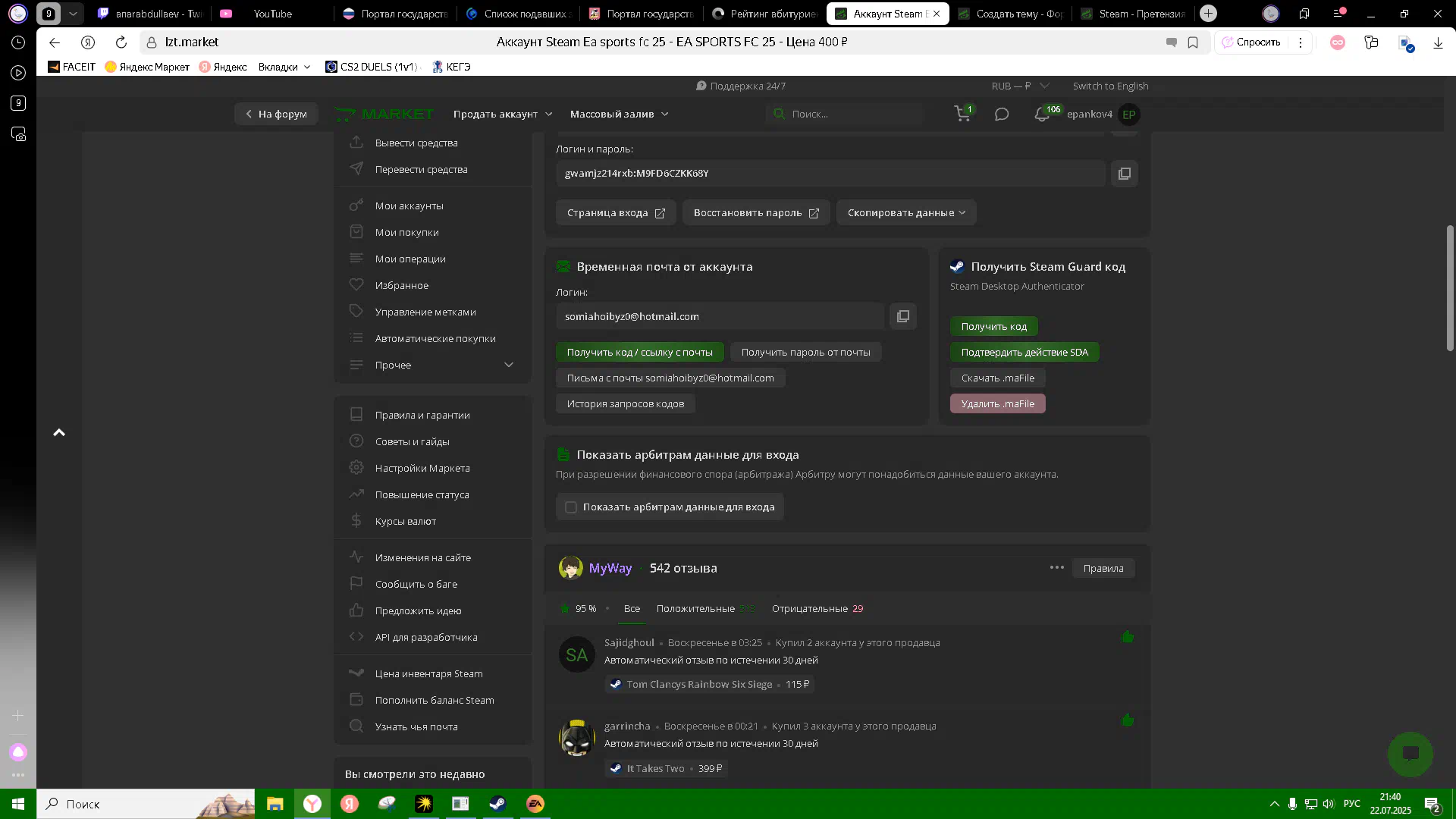Click the На форум back button
The image size is (1456, 819).
pyautogui.click(x=276, y=114)
